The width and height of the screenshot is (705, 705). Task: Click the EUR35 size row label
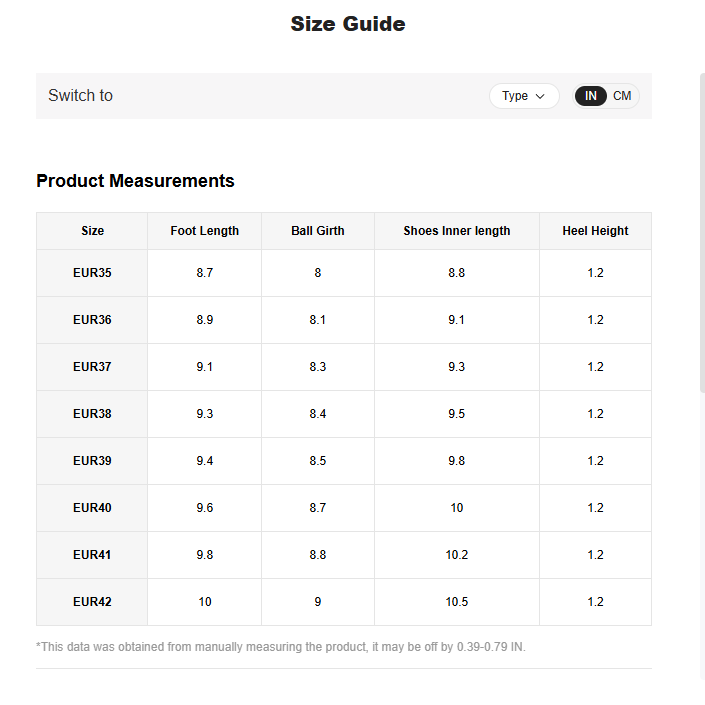coord(92,273)
